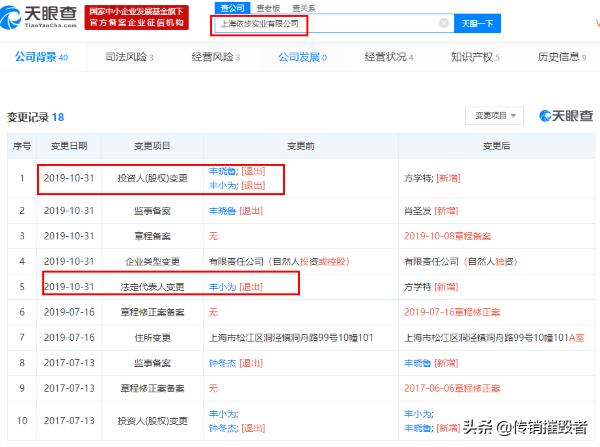600x447 pixels.
Task: Open 钟冬杰 link in row 8
Action: 222,363
